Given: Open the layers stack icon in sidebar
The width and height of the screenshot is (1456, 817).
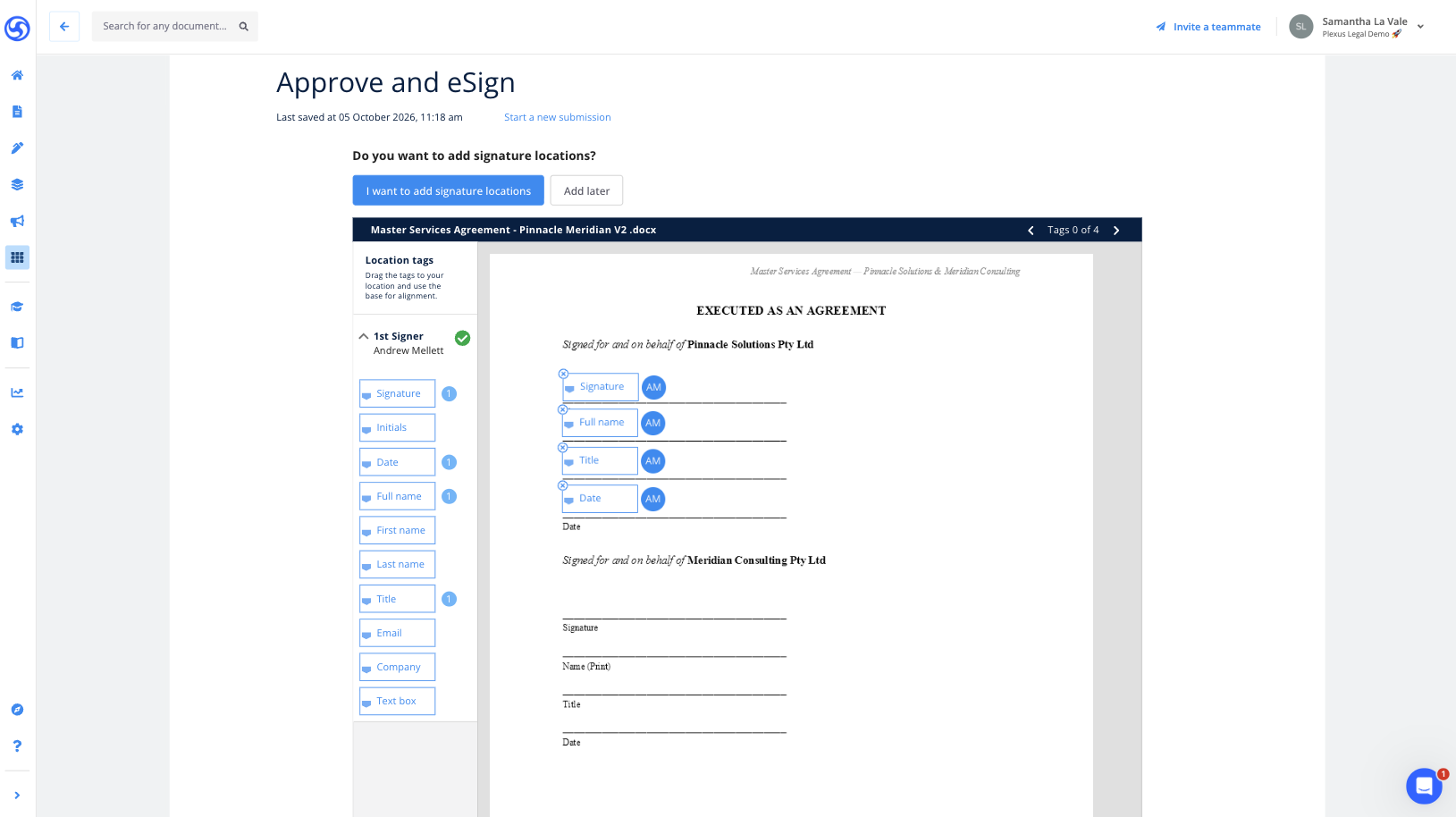Looking at the screenshot, I should pyautogui.click(x=17, y=185).
